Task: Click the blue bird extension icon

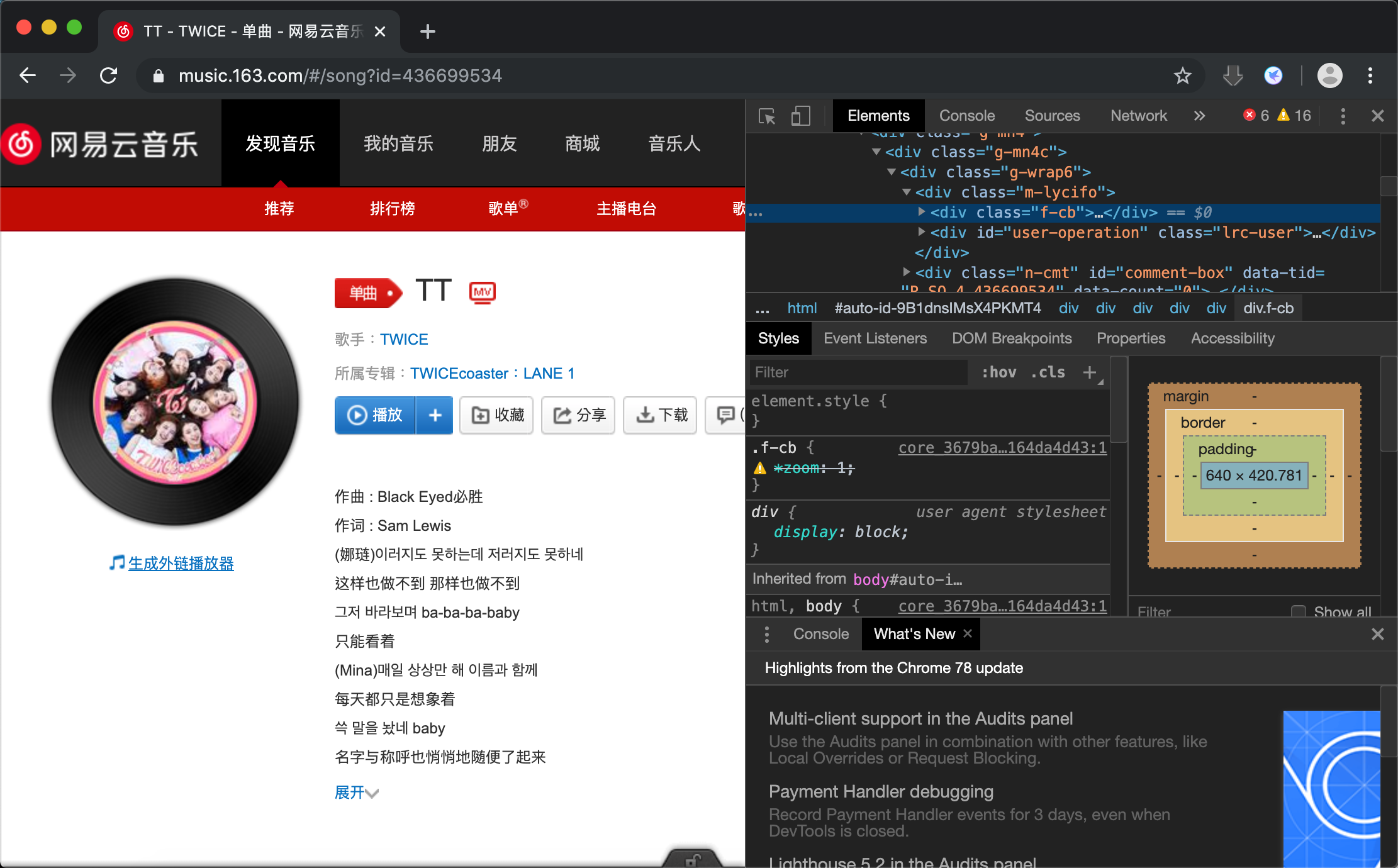Action: (1273, 75)
